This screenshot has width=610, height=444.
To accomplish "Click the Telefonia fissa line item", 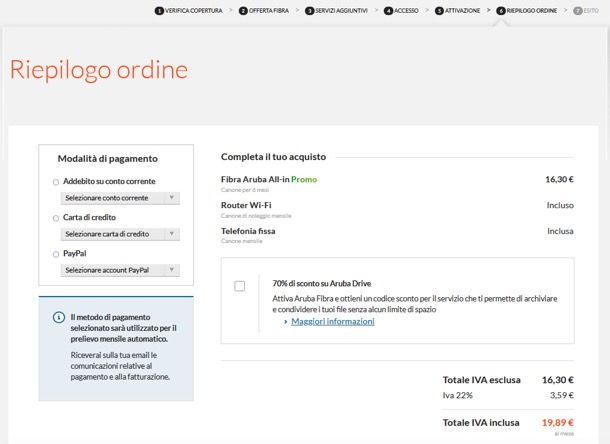I will 248,231.
